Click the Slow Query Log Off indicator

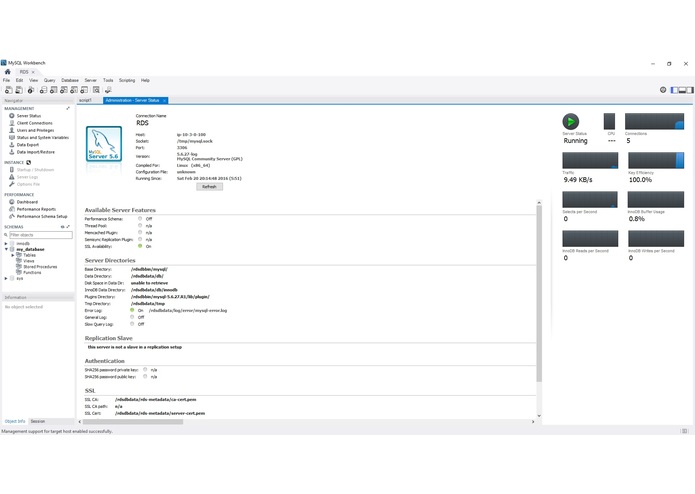(132, 324)
